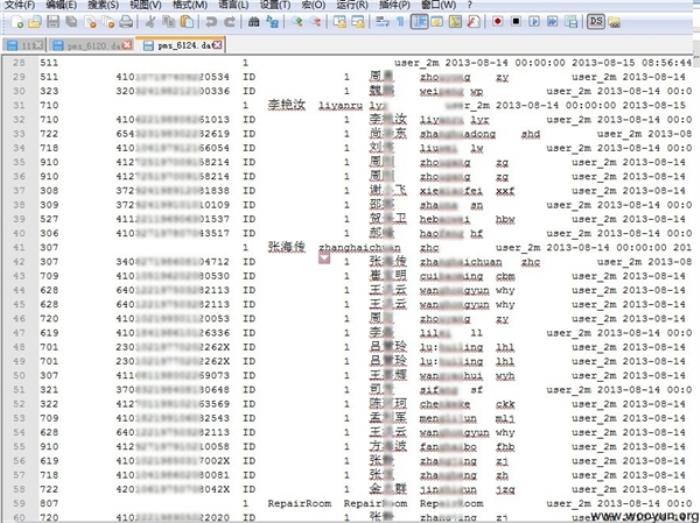Click the Print toolbar icon
The height and width of the screenshot is (523, 700).
point(126,21)
